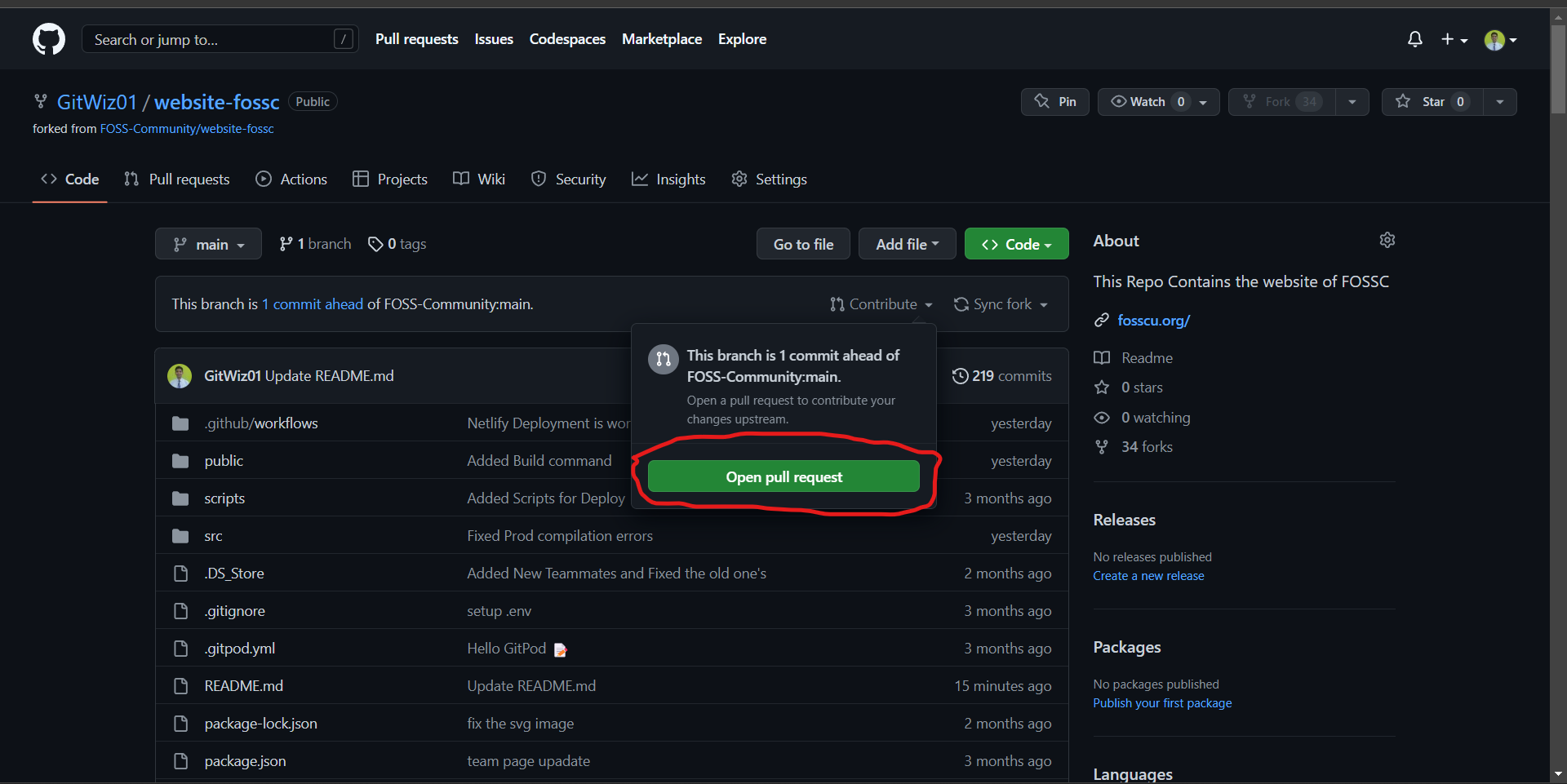Expand the fork options dropdown arrow

1352,102
